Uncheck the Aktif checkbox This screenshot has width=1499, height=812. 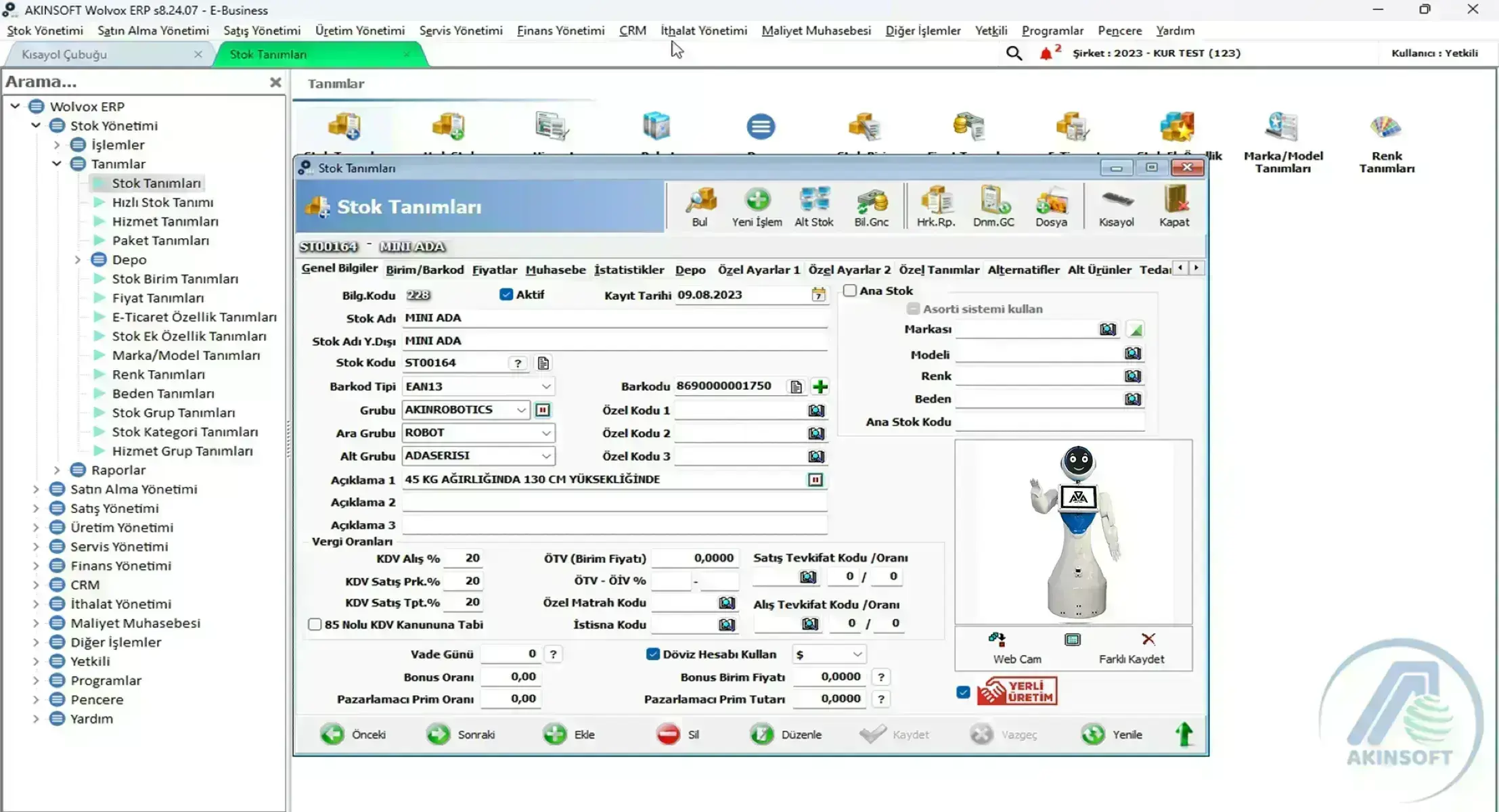click(x=506, y=294)
